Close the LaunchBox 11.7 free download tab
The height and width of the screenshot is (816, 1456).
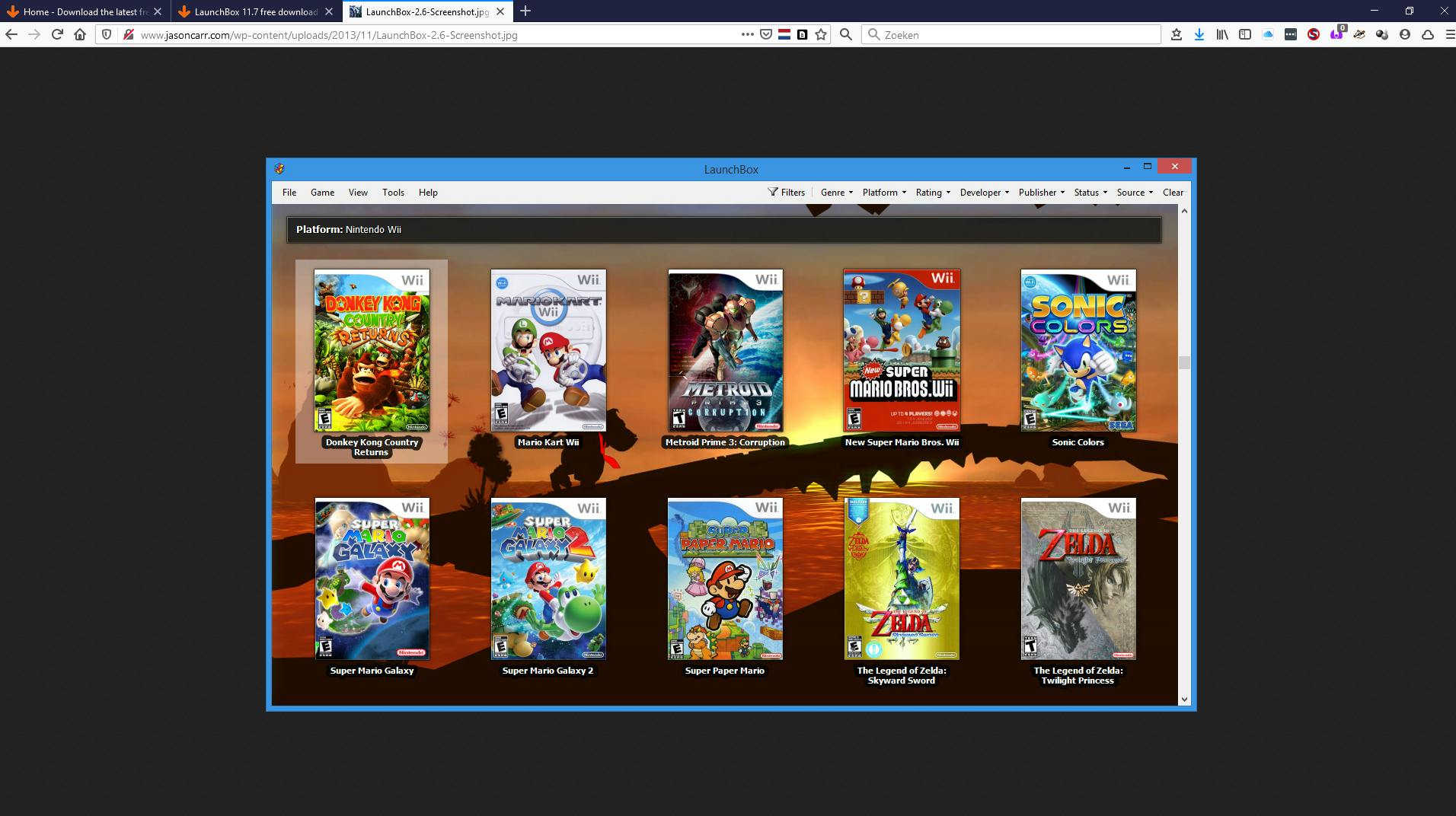pos(329,11)
